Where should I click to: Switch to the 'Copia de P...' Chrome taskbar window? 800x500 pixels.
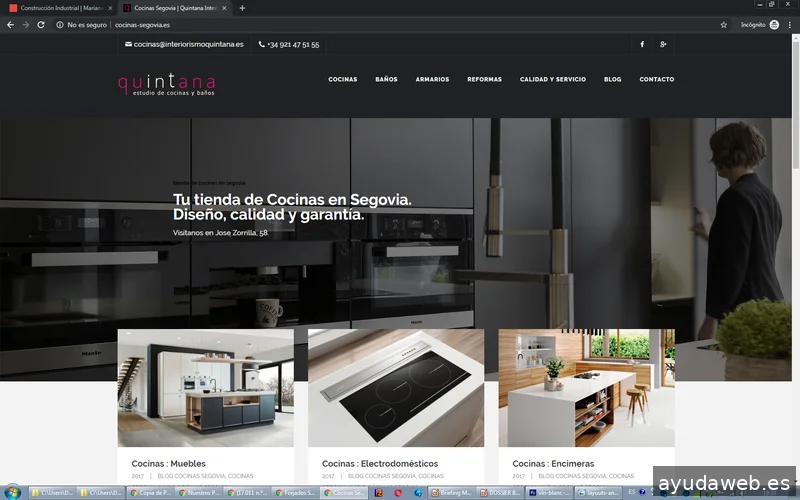pos(150,492)
